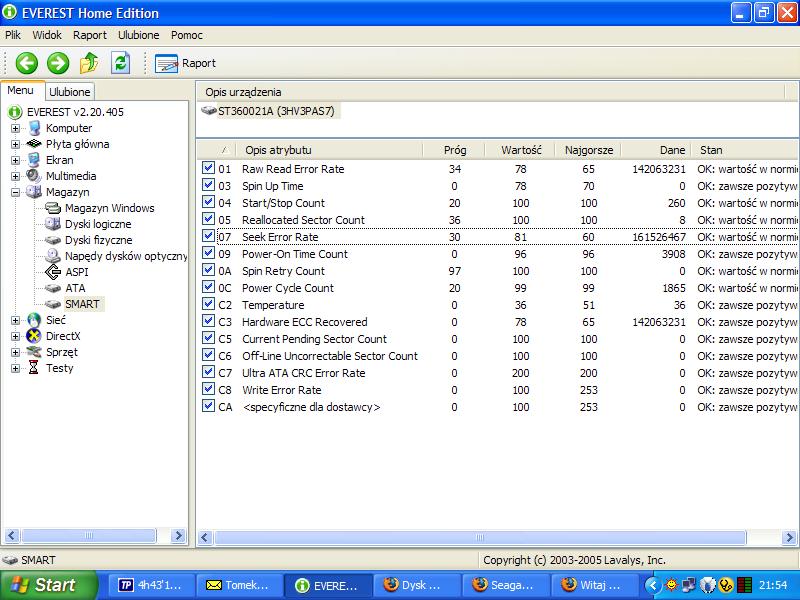This screenshot has height=600, width=800.
Task: Refresh the page with the Refresh icon
Action: [120, 63]
